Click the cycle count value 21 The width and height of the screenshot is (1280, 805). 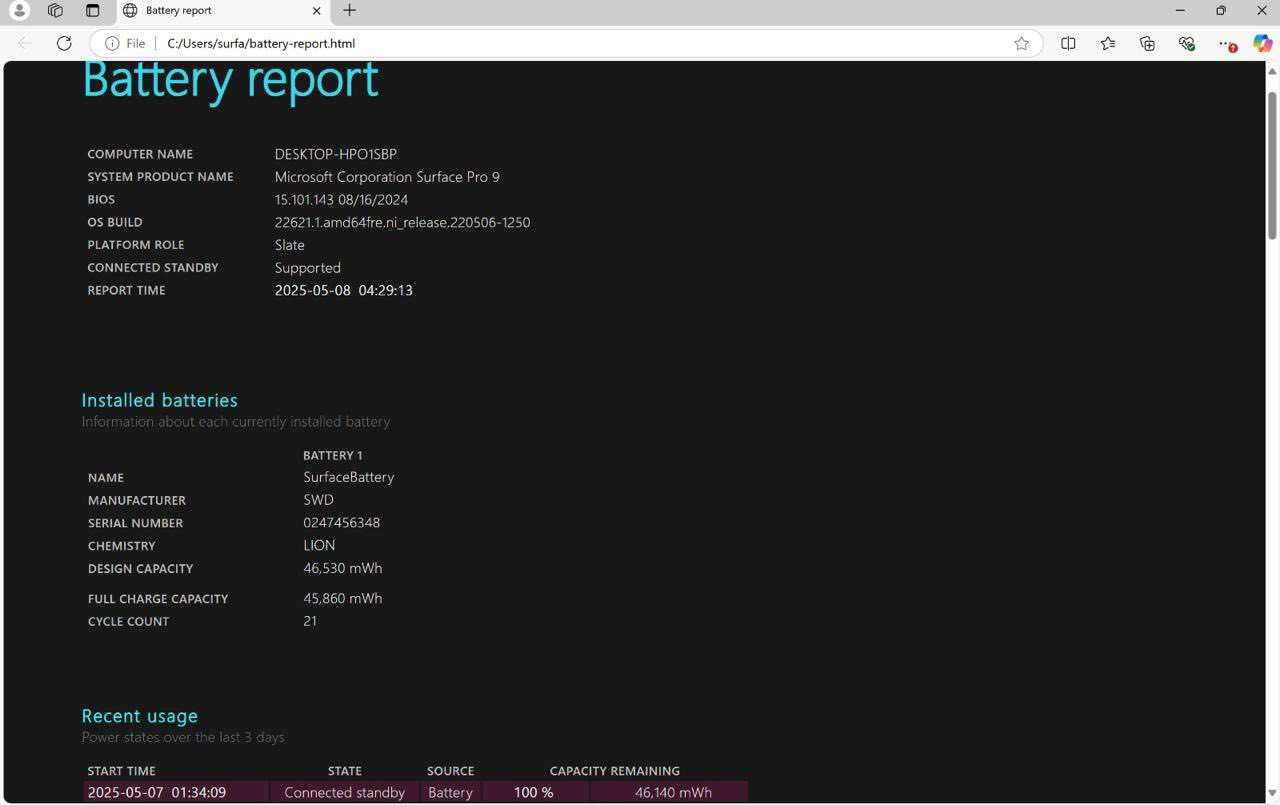pos(310,621)
